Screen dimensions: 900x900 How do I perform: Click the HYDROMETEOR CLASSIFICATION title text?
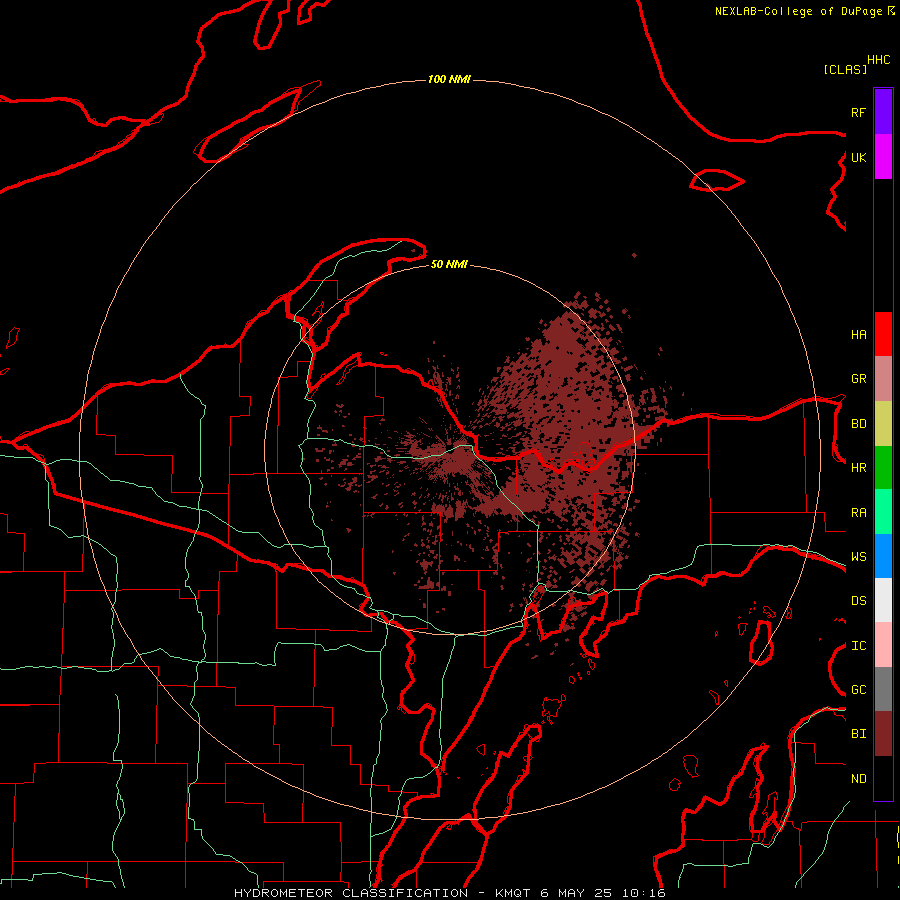351,893
